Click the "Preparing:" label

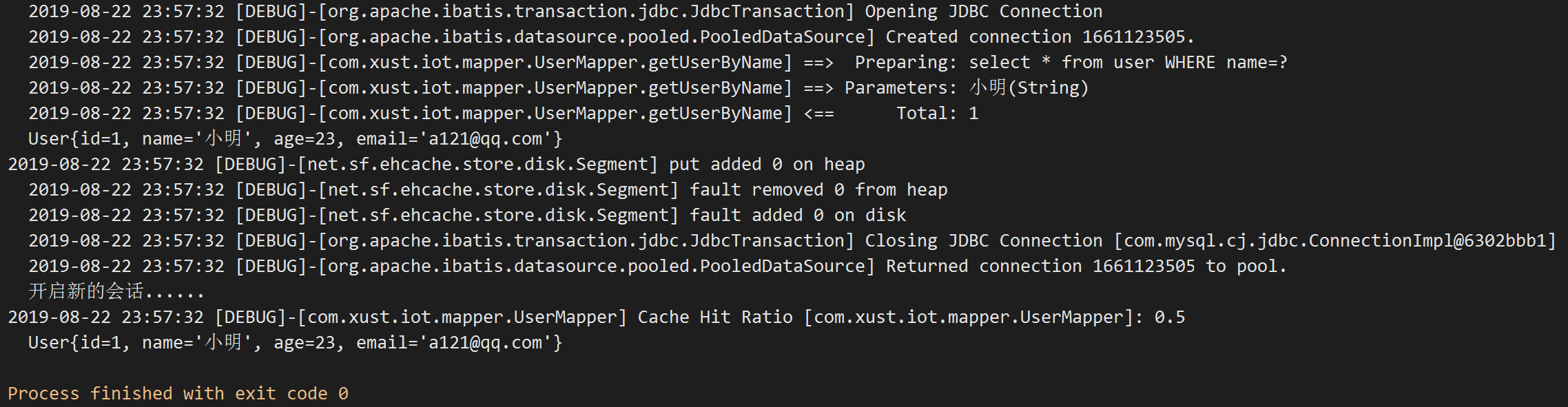[x=905, y=63]
